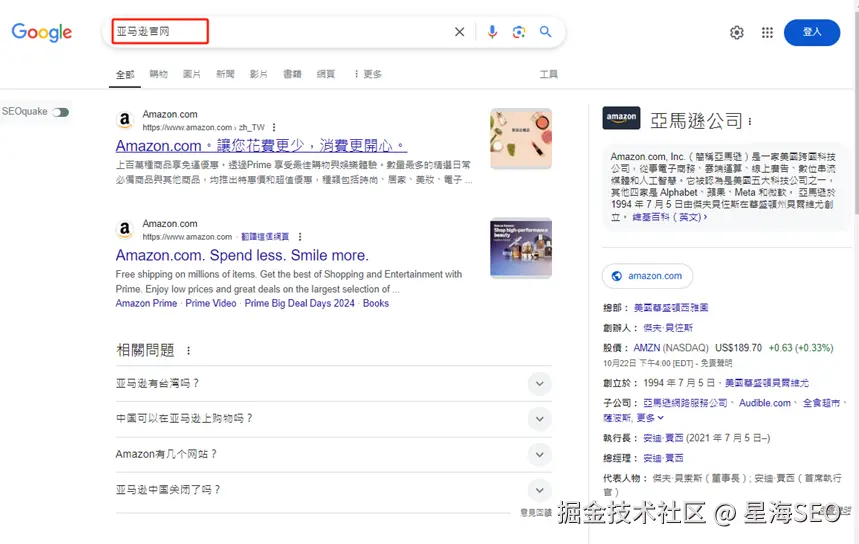Open the 工具 search tools

[548, 74]
